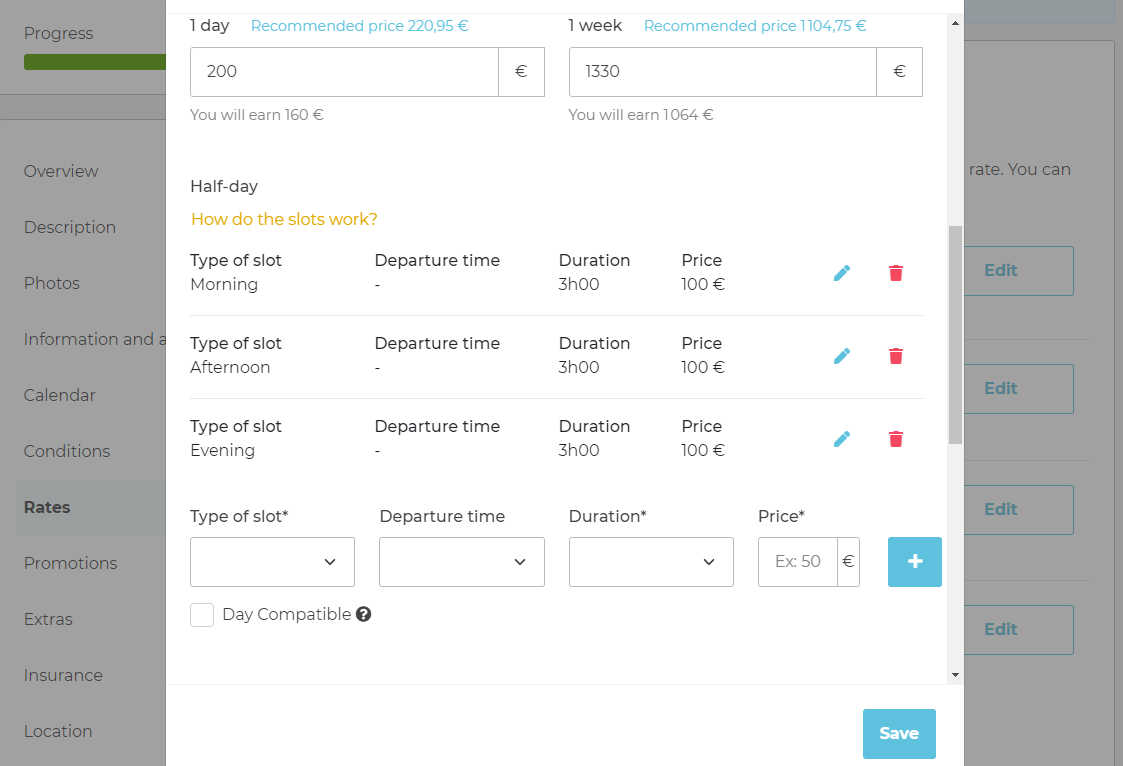Open the Calendar sidebar section
1123x766 pixels.
click(x=59, y=395)
